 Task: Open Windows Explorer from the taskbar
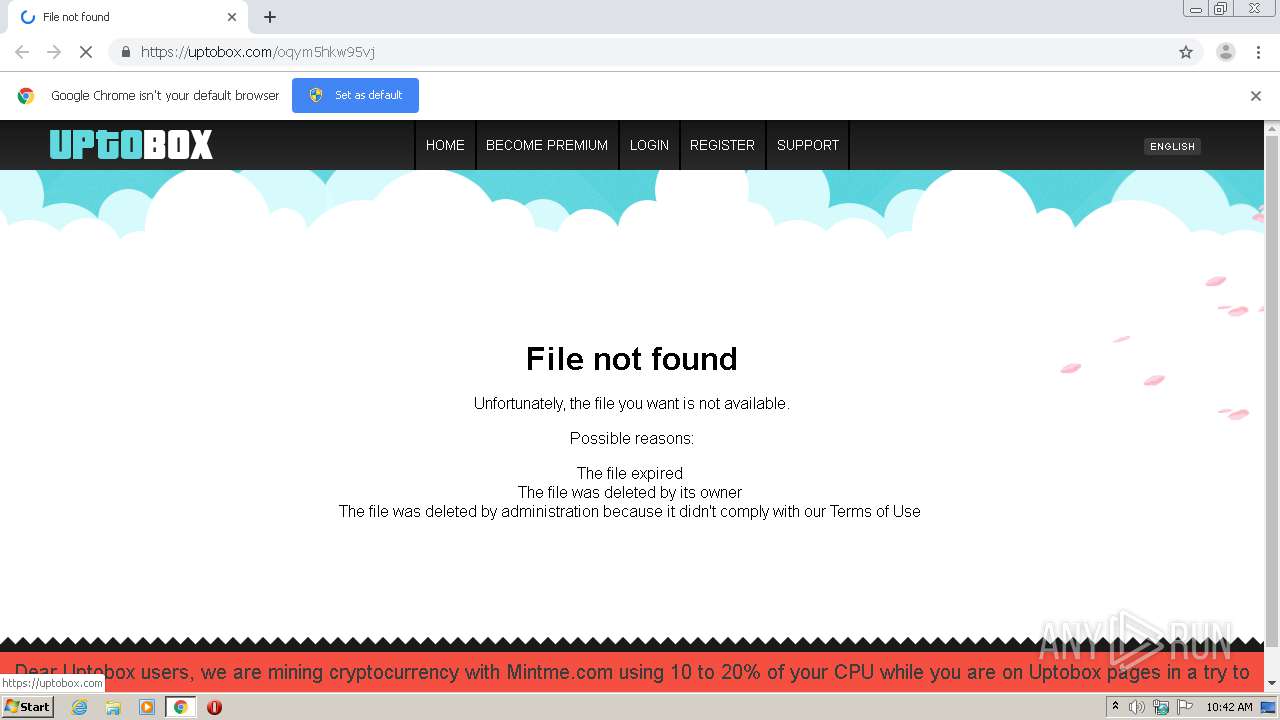tap(113, 707)
